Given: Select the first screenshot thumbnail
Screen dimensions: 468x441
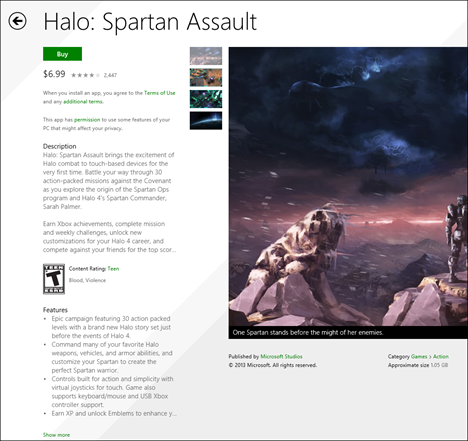Looking at the screenshot, I should pyautogui.click(x=206, y=56).
